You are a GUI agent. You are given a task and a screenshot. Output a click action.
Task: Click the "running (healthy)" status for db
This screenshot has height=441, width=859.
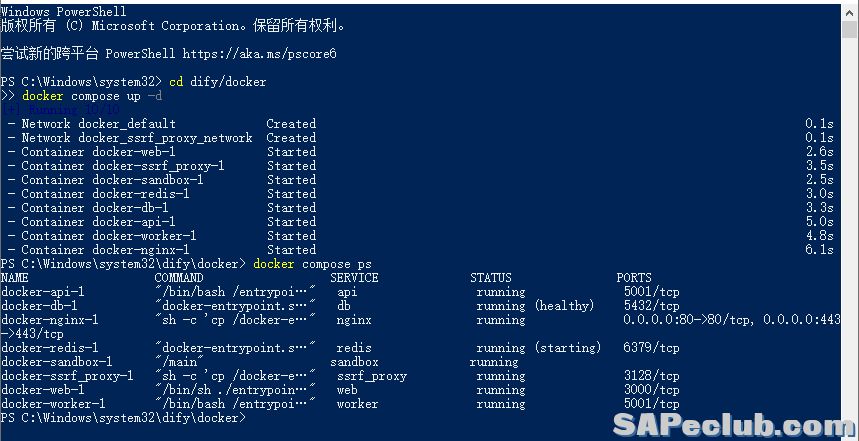pyautogui.click(x=535, y=306)
